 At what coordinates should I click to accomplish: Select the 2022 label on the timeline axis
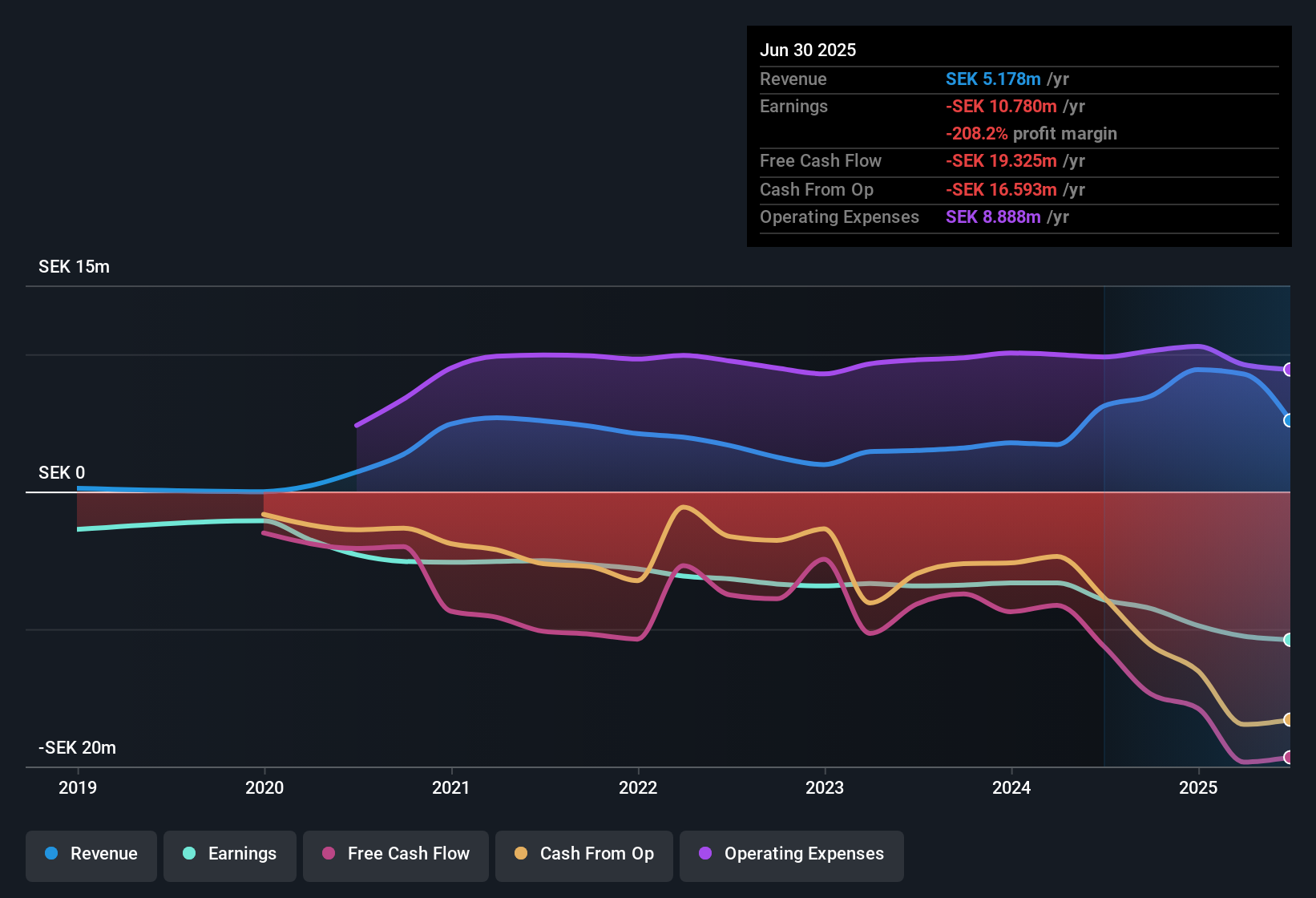click(638, 787)
